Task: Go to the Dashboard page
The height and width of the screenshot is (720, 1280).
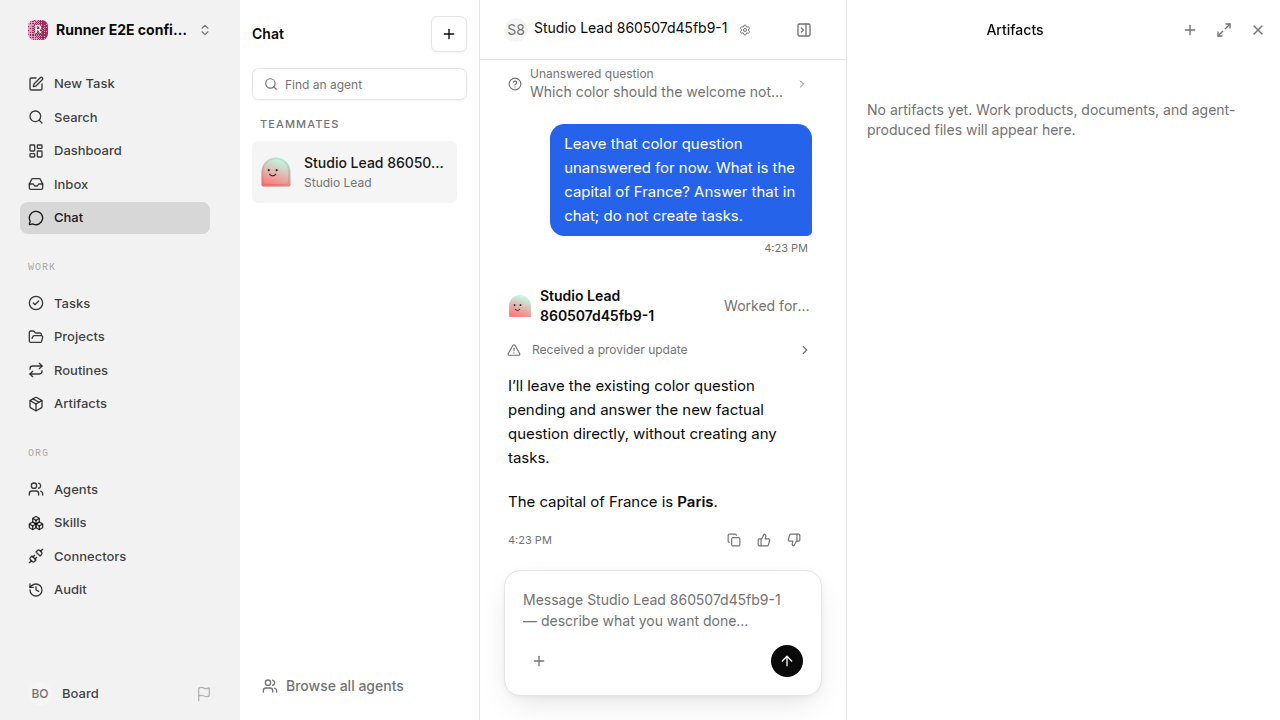Action: click(115, 151)
